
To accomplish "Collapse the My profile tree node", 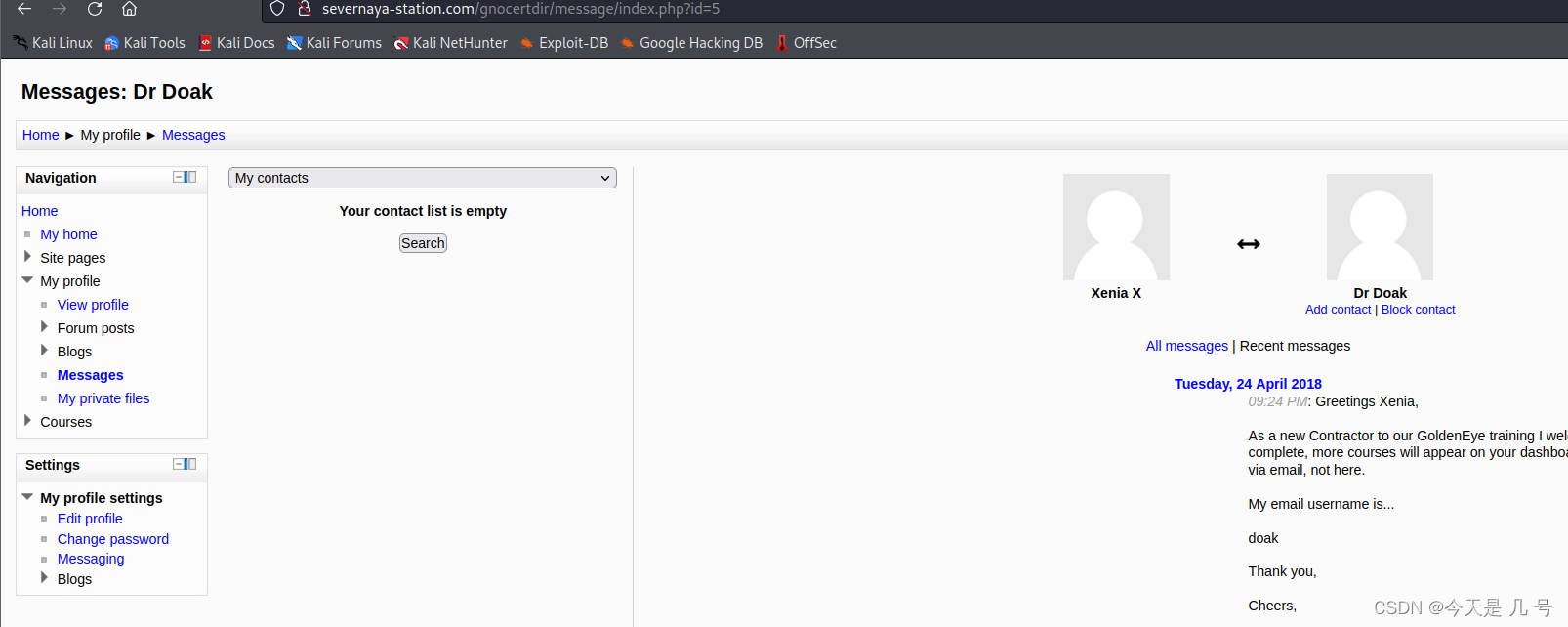I will (x=27, y=280).
